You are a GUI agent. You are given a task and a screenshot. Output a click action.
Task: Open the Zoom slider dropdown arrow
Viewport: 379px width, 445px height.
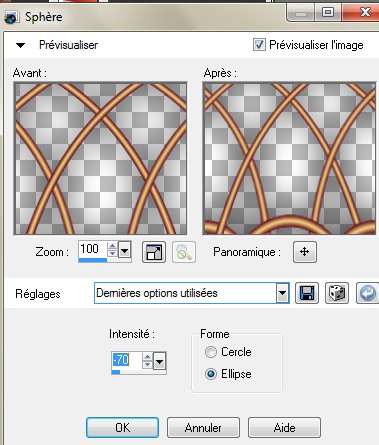pos(125,250)
